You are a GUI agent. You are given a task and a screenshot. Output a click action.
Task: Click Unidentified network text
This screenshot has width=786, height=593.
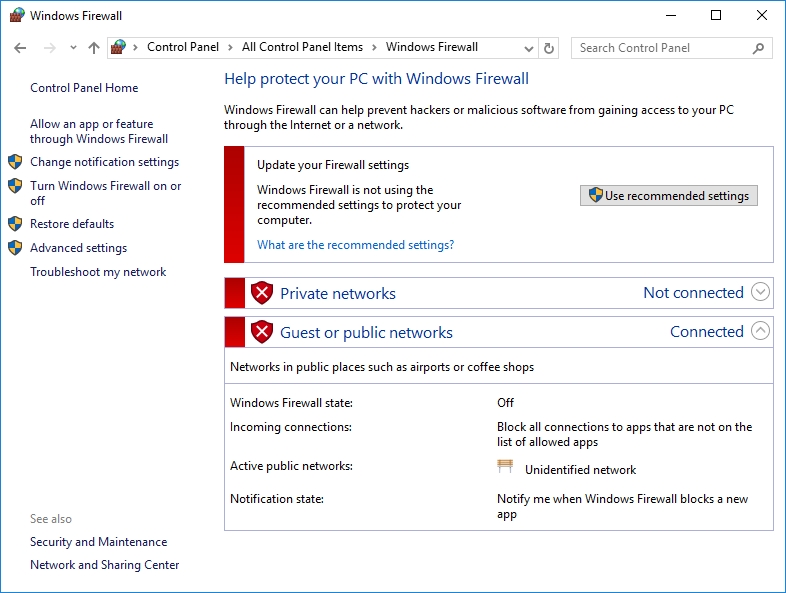pos(580,470)
